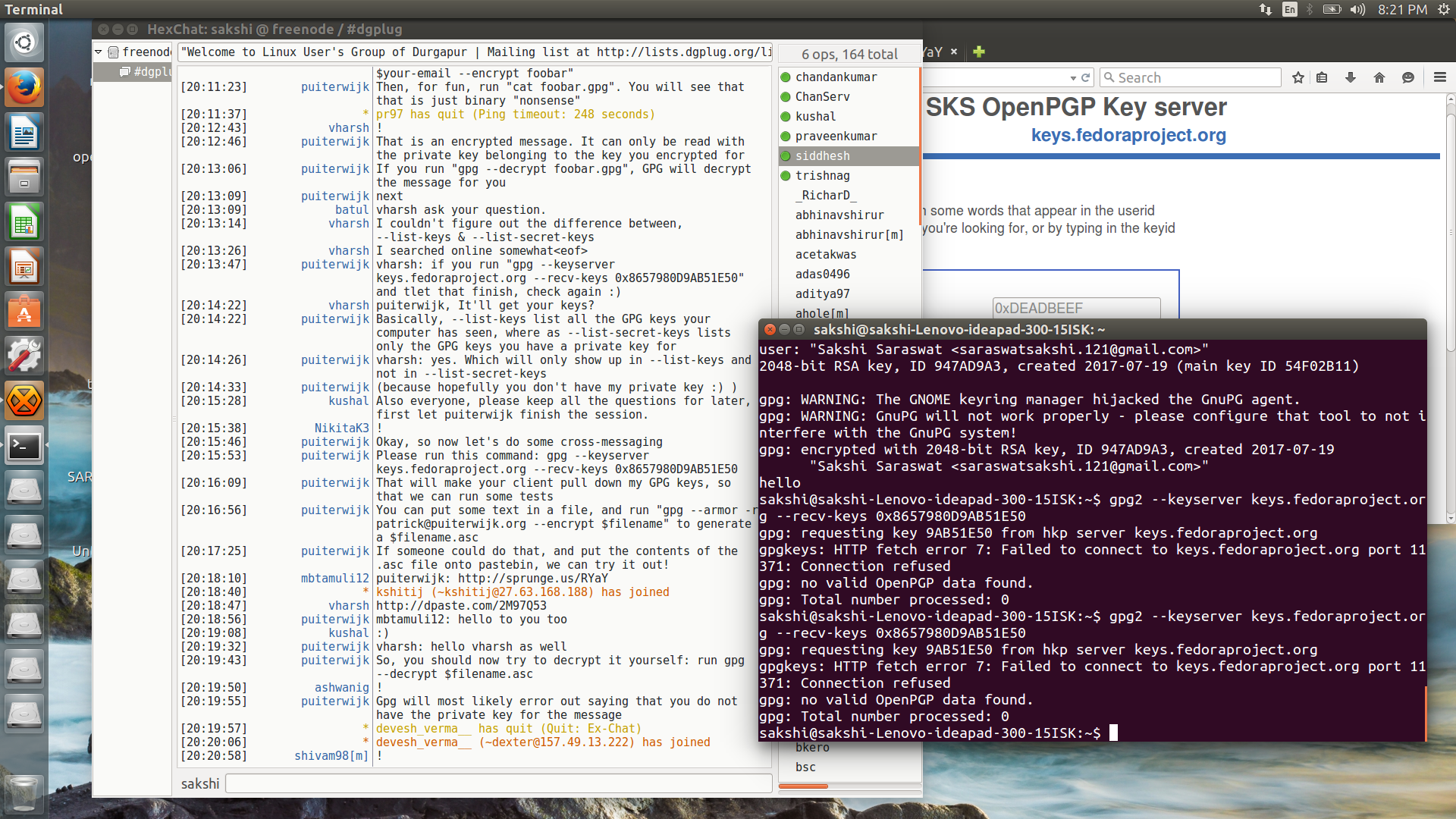Select trishnag in the user list
Image resolution: width=1456 pixels, height=819 pixels.
pos(849,175)
